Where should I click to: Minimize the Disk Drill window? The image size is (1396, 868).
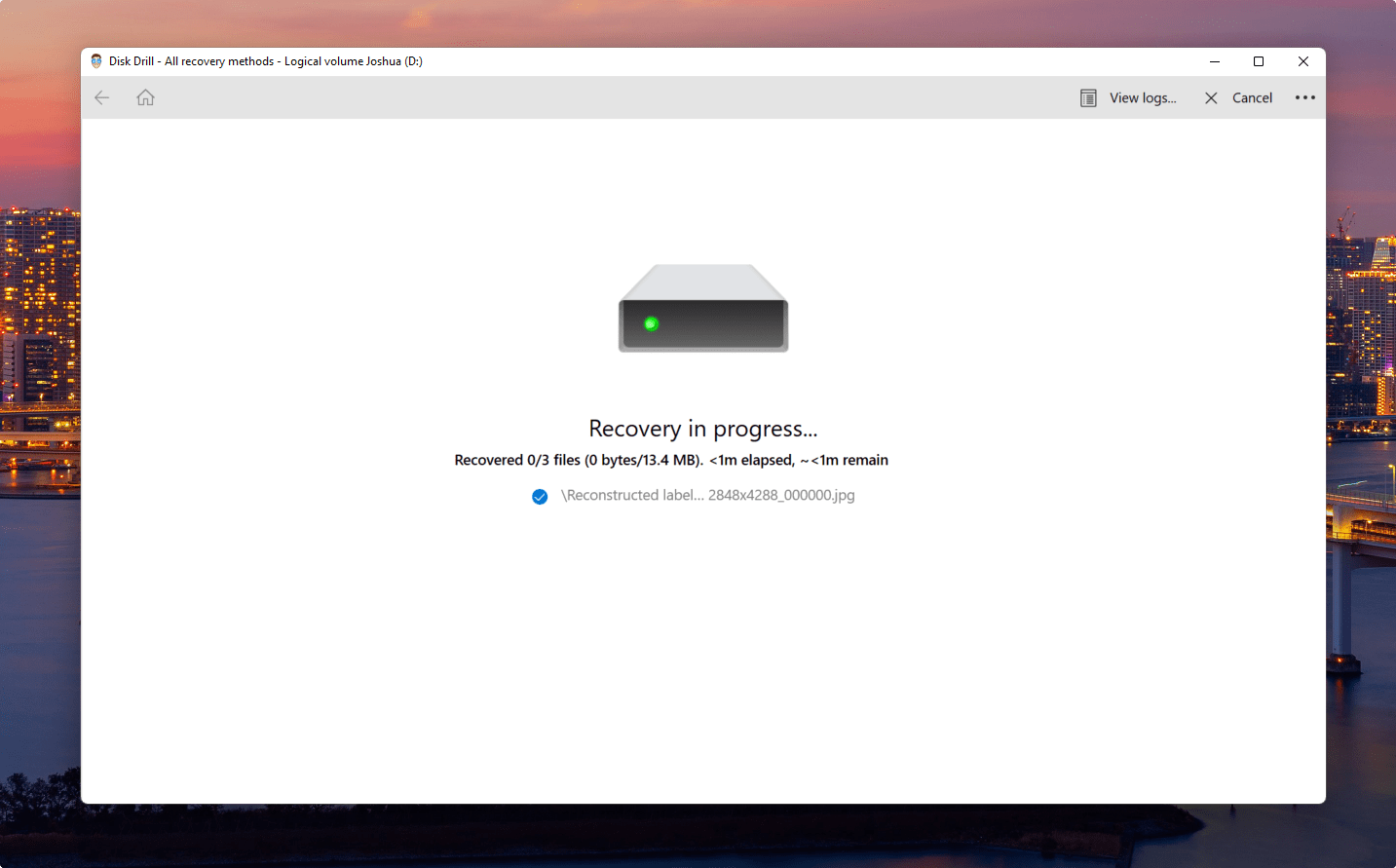[1215, 61]
